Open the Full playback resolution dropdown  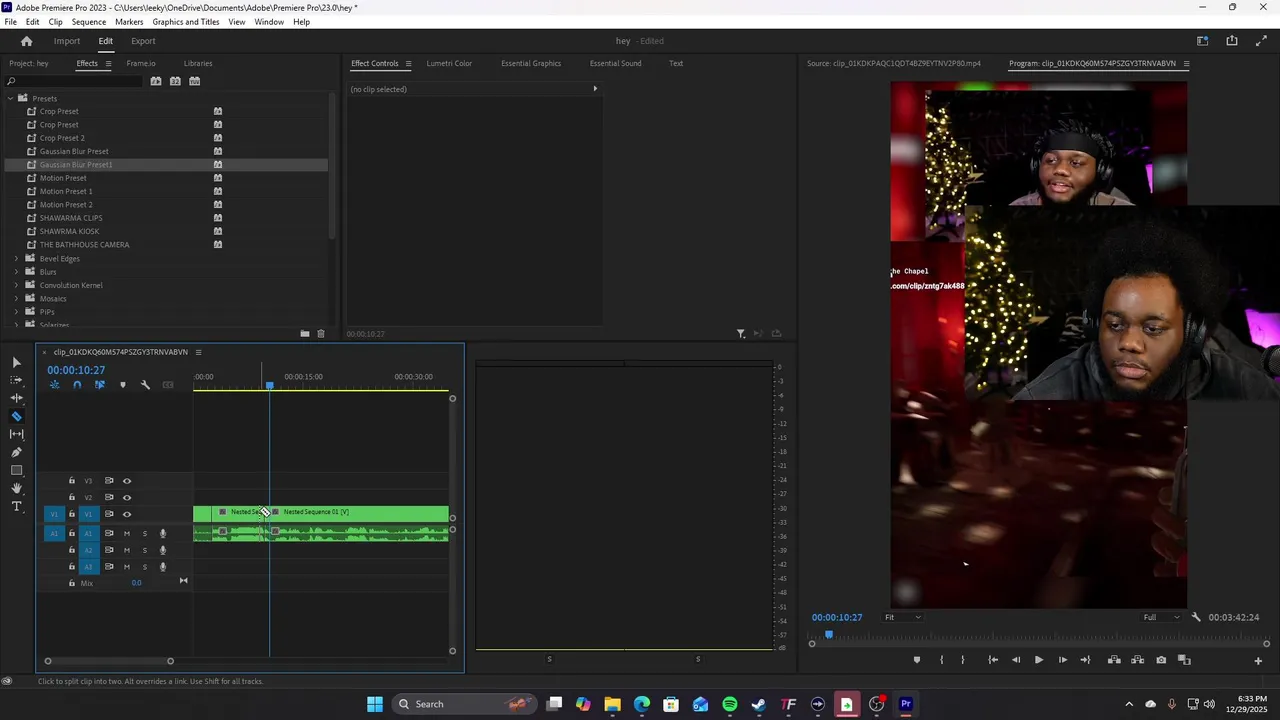pyautogui.click(x=1162, y=617)
